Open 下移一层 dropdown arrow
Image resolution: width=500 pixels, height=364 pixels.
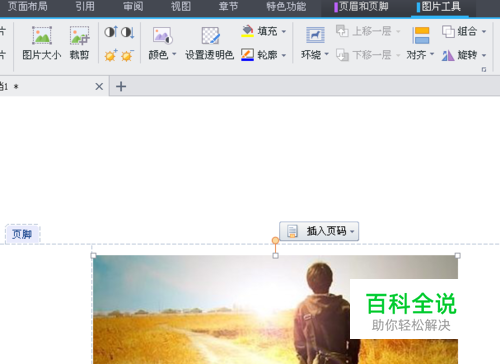click(398, 55)
